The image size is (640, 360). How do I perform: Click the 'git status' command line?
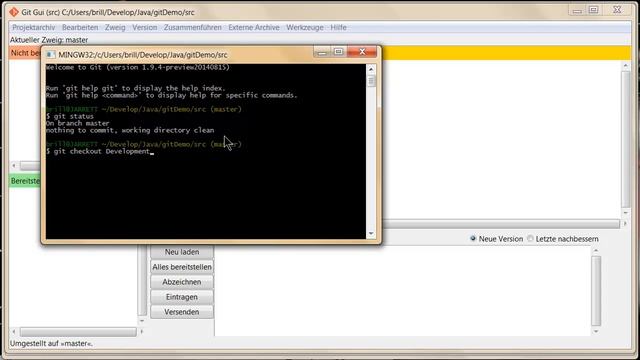point(70,116)
